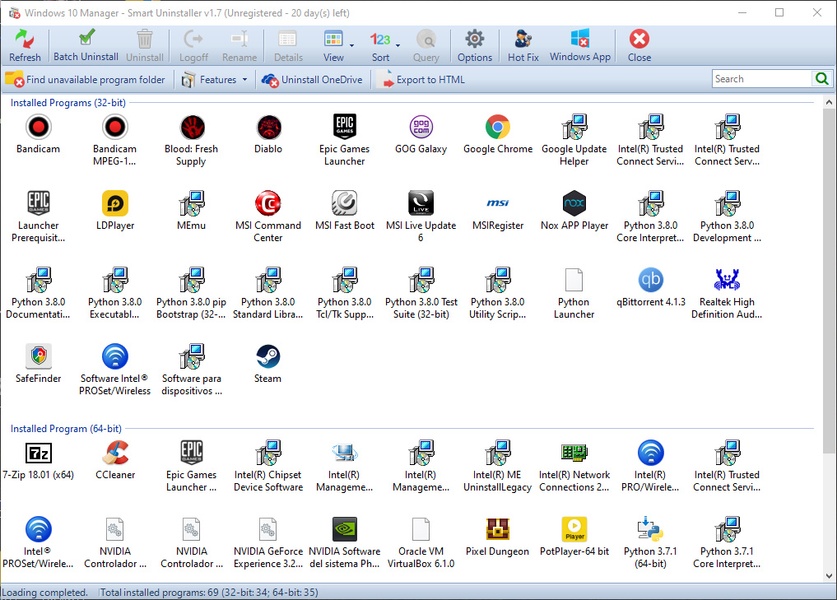Click Find unavailable program folder
The width and height of the screenshot is (837, 600).
click(x=86, y=80)
